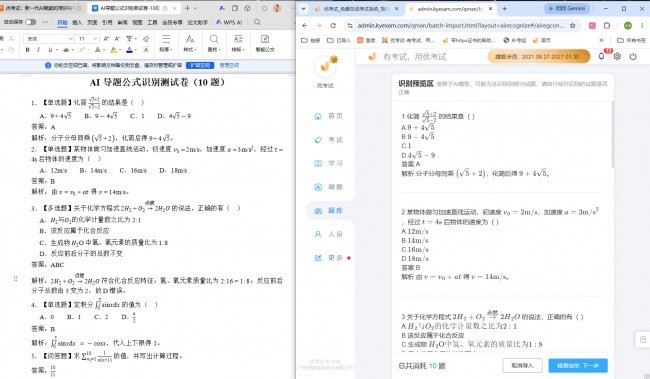Screen dimensions: 650x379
Task: Open 刷题 in the sidebar
Action: click(329, 187)
